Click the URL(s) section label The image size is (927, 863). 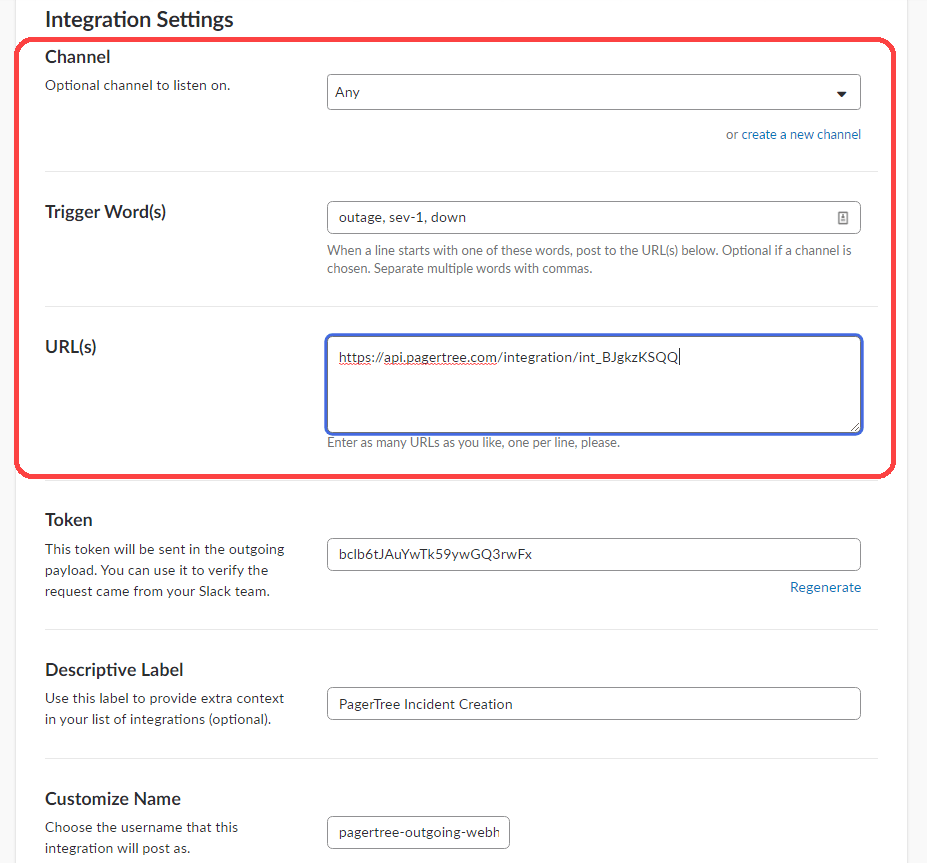tap(71, 347)
